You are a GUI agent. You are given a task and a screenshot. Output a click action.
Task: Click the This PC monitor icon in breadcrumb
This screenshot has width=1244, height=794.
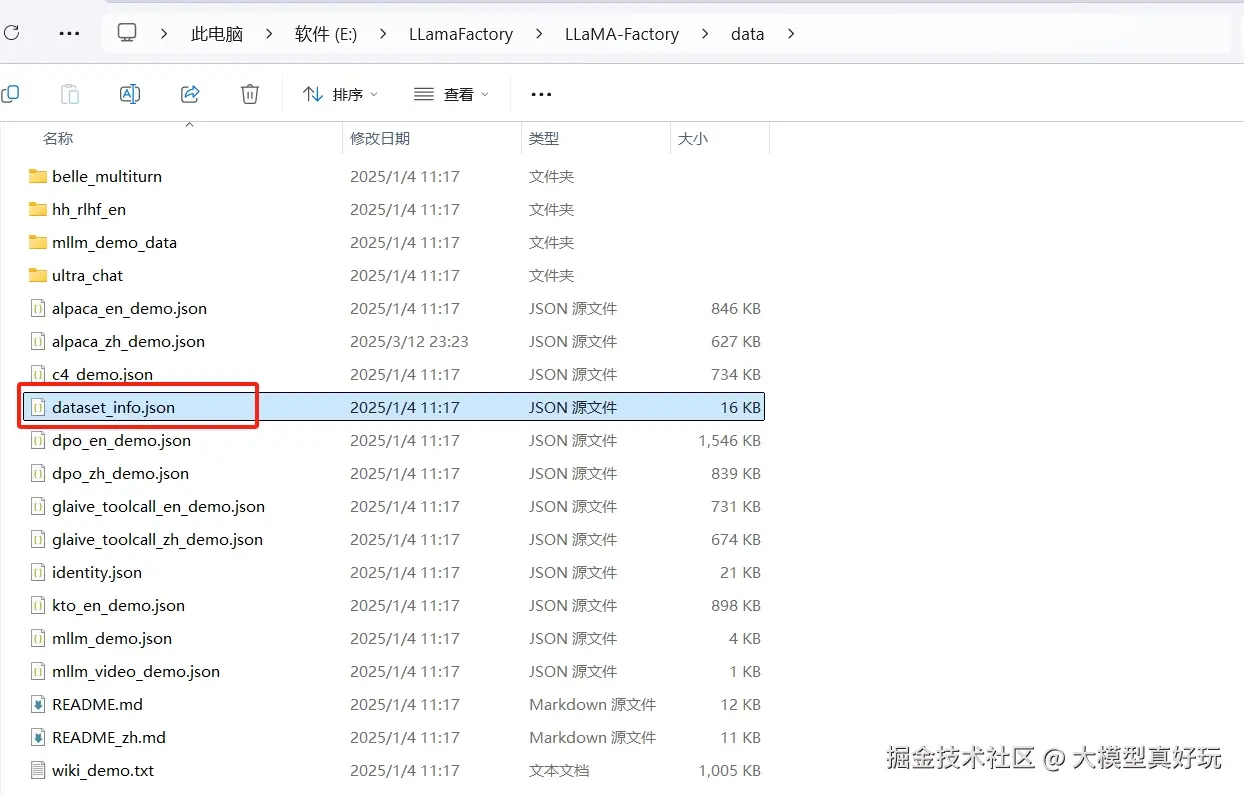coord(127,33)
